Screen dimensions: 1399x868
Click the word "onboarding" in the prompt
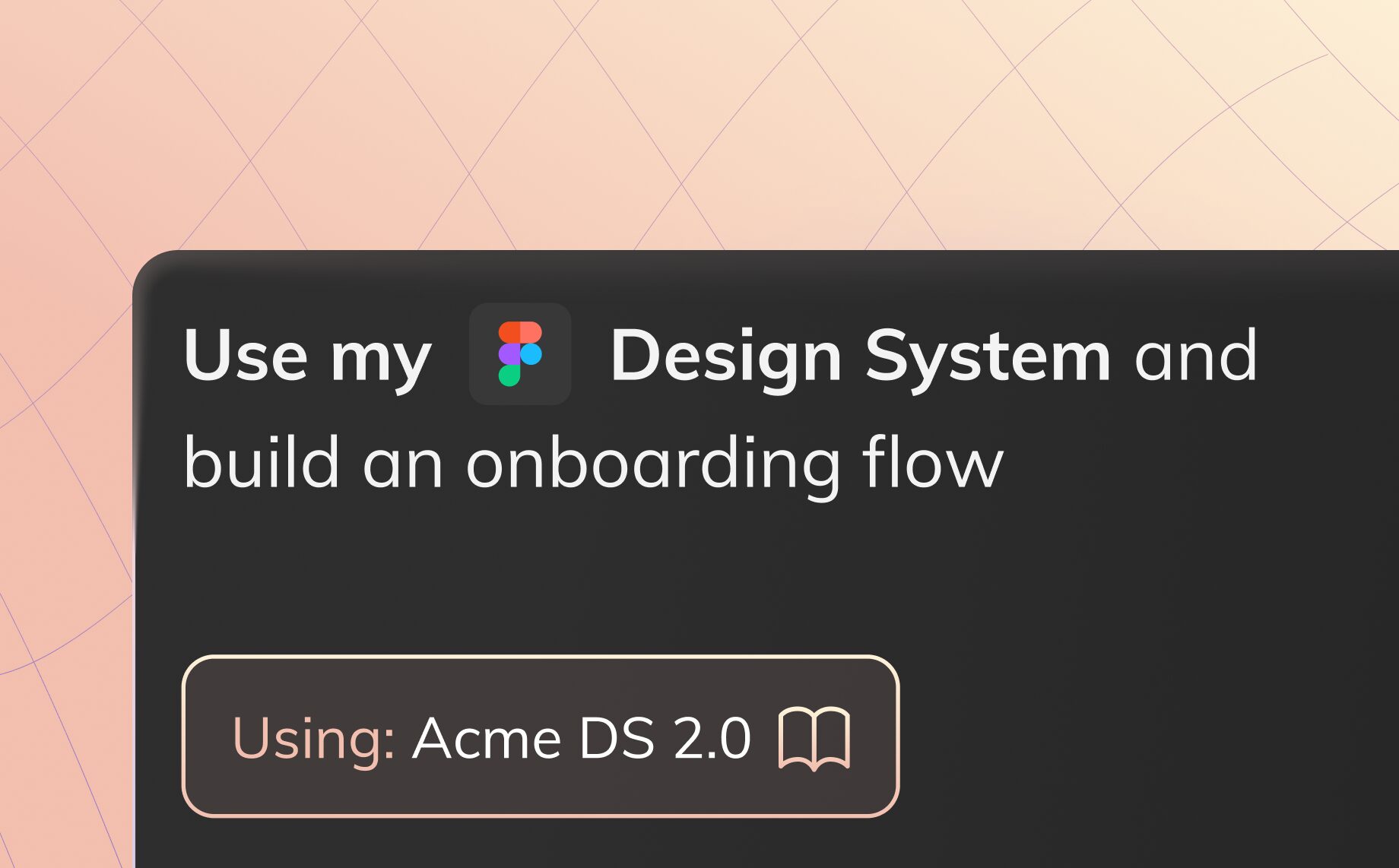pyautogui.click(x=653, y=464)
